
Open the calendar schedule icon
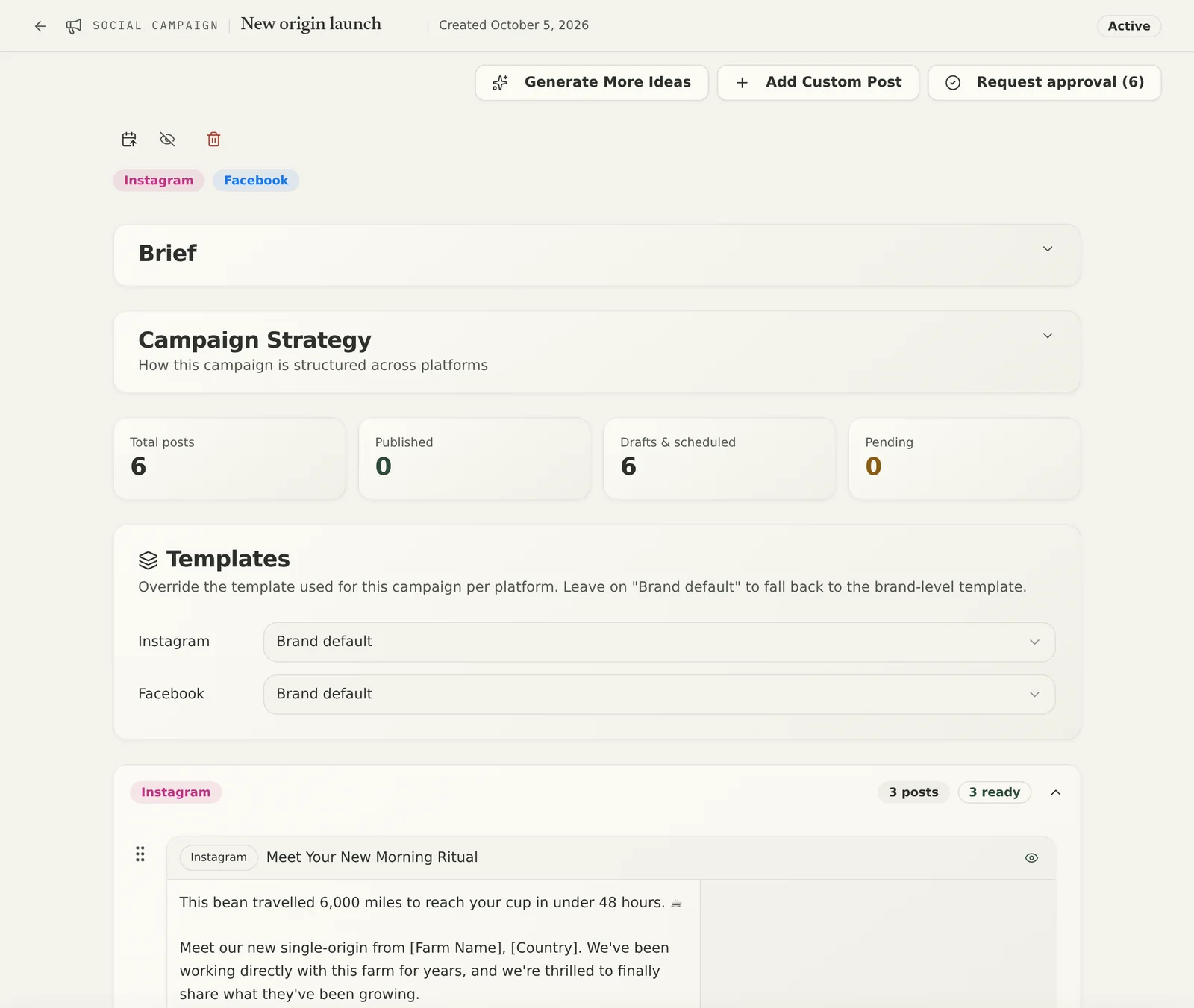tap(129, 140)
